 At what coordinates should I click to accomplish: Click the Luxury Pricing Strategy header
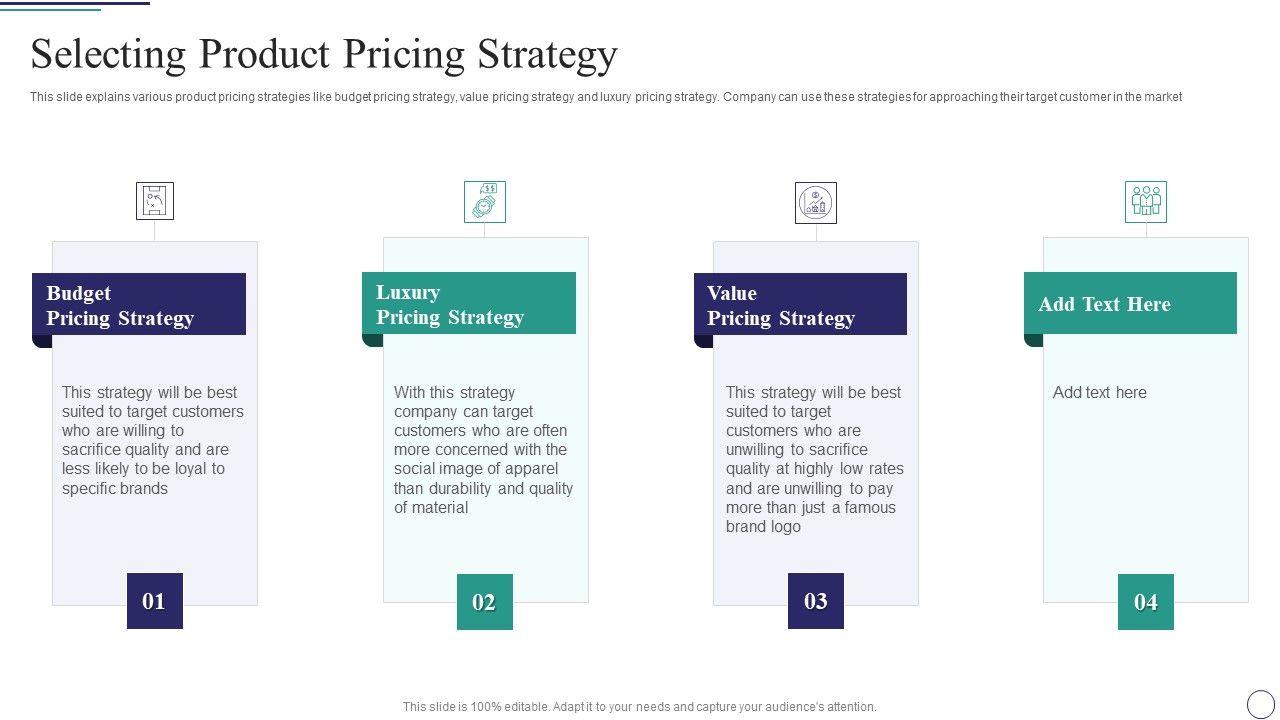tap(469, 304)
